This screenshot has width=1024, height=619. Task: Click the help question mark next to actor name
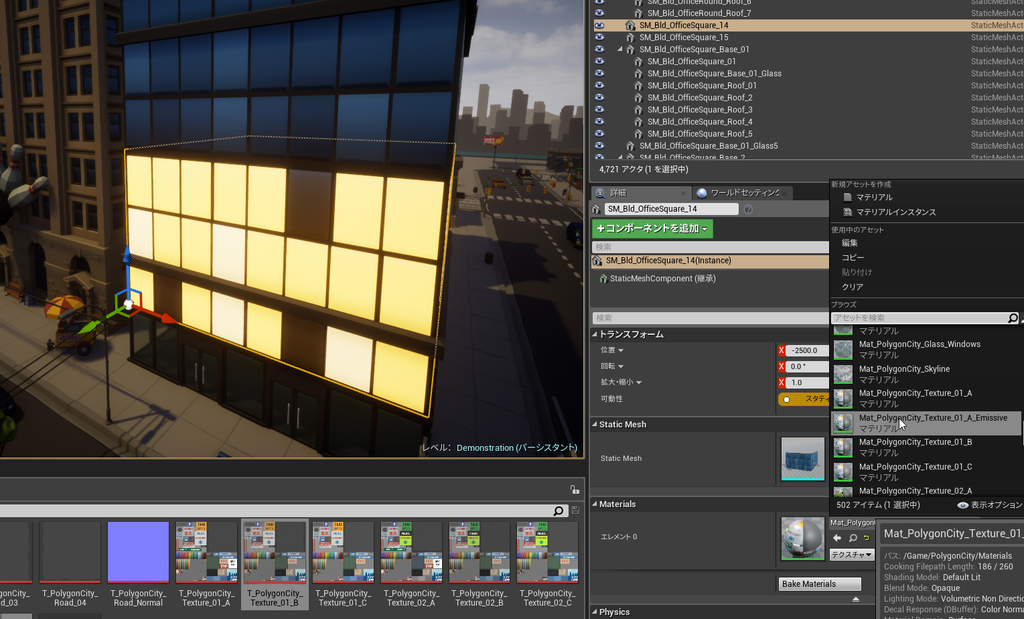click(748, 209)
